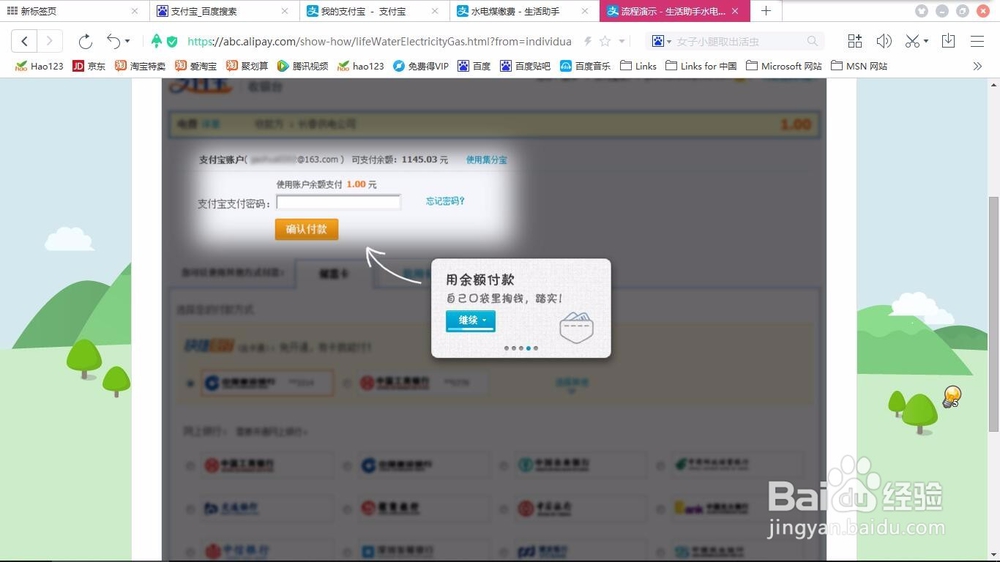The height and width of the screenshot is (562, 1000).
Task: Open the Baidu search engine selector
Action: coord(661,41)
